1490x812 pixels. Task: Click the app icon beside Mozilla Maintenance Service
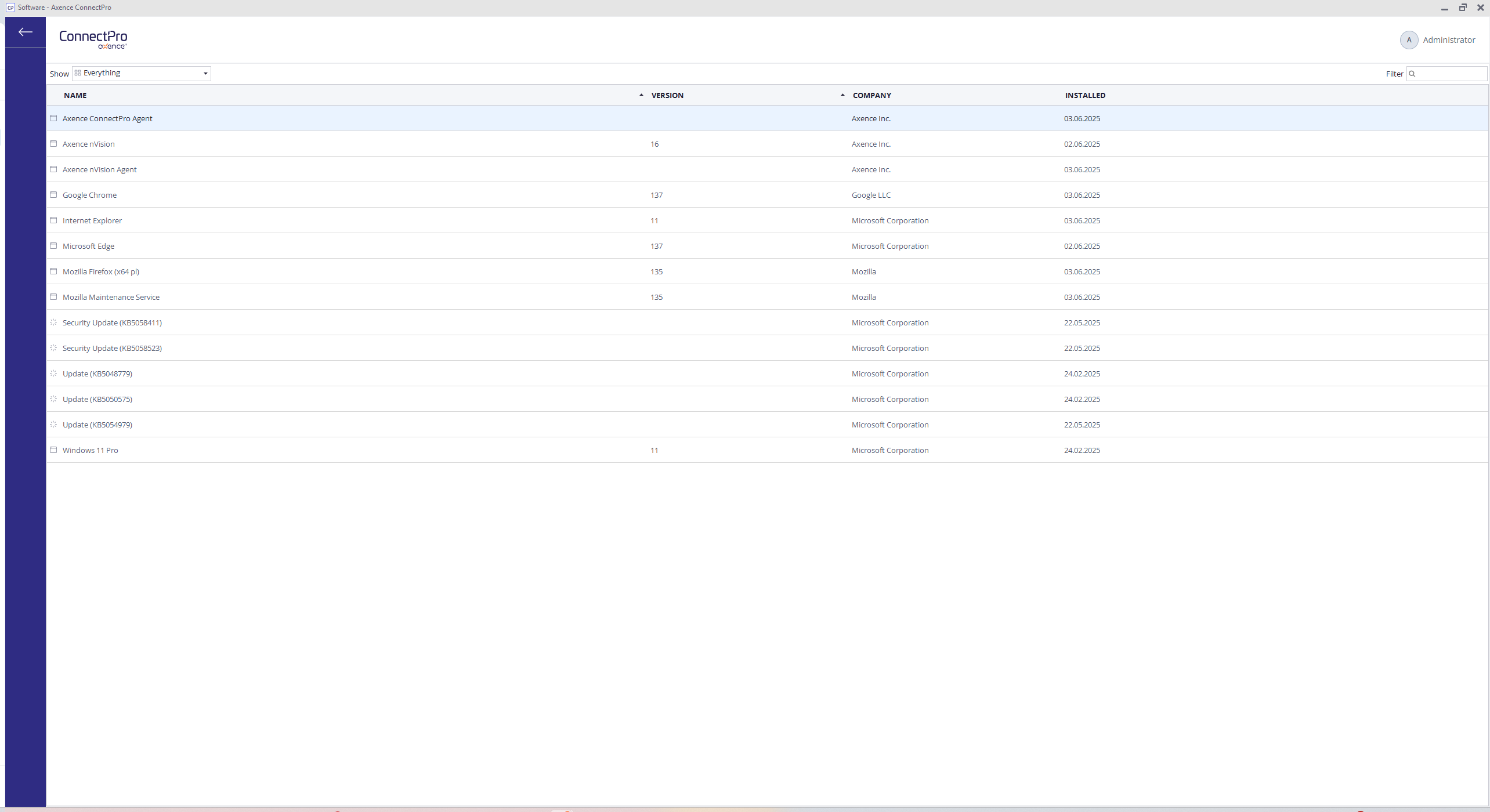[x=53, y=297]
